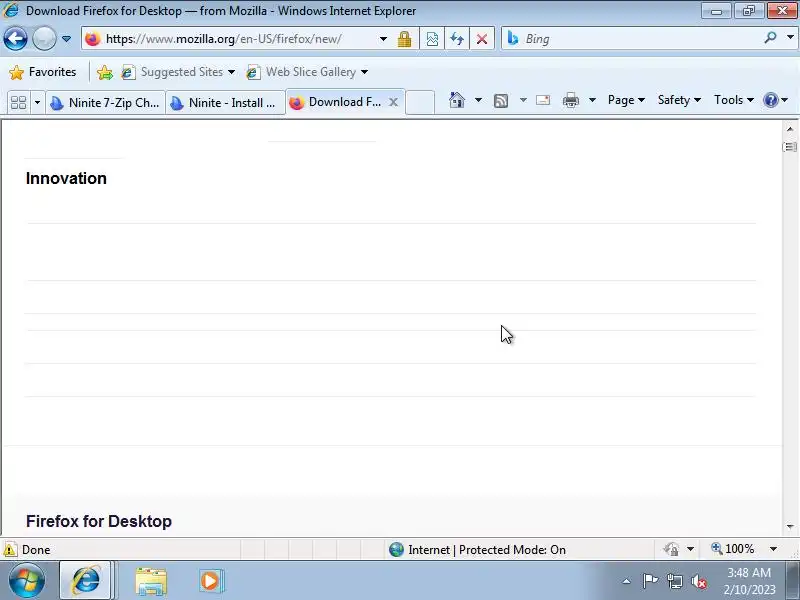Open a new blank tab
The height and width of the screenshot is (600, 800).
pyautogui.click(x=420, y=102)
